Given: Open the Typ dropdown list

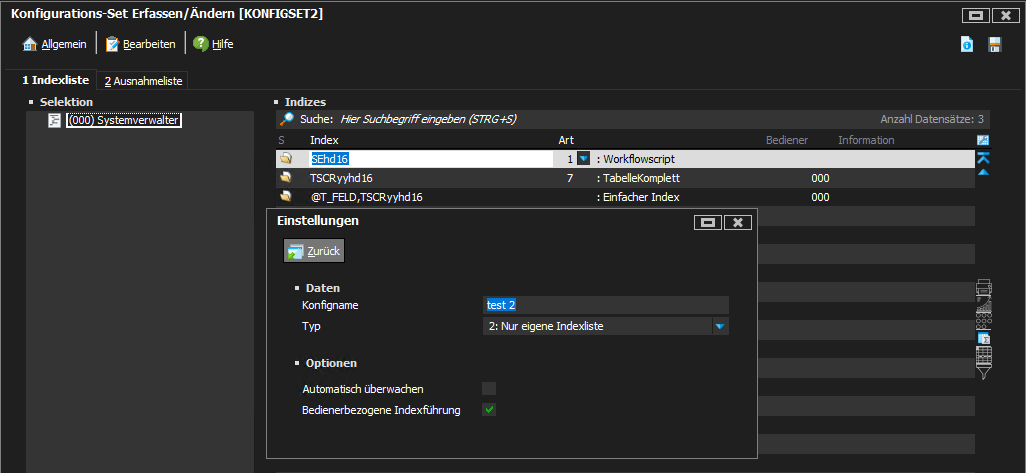Looking at the screenshot, I should [719, 326].
